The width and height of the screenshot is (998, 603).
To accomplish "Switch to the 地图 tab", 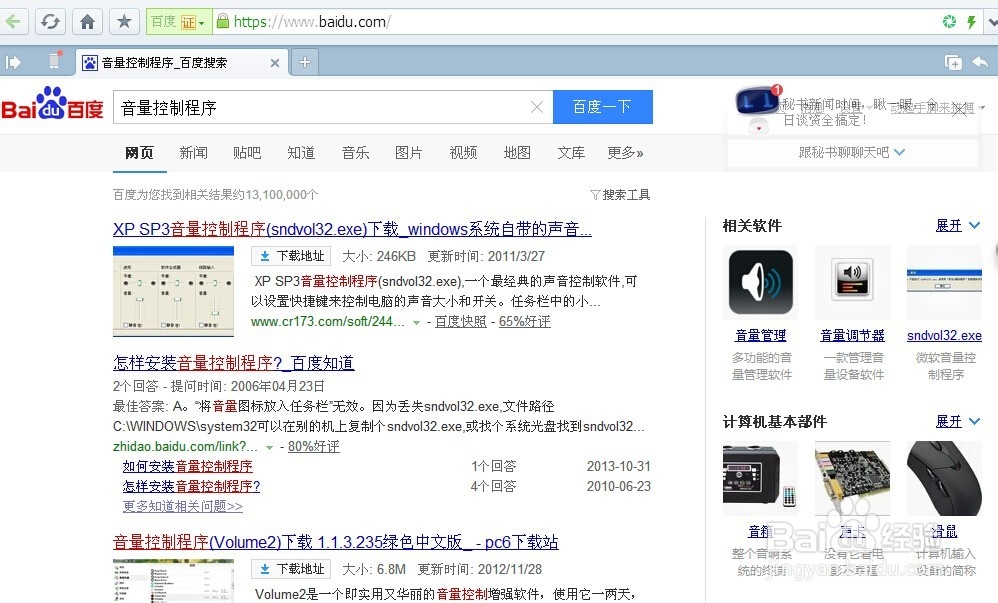I will pyautogui.click(x=517, y=153).
